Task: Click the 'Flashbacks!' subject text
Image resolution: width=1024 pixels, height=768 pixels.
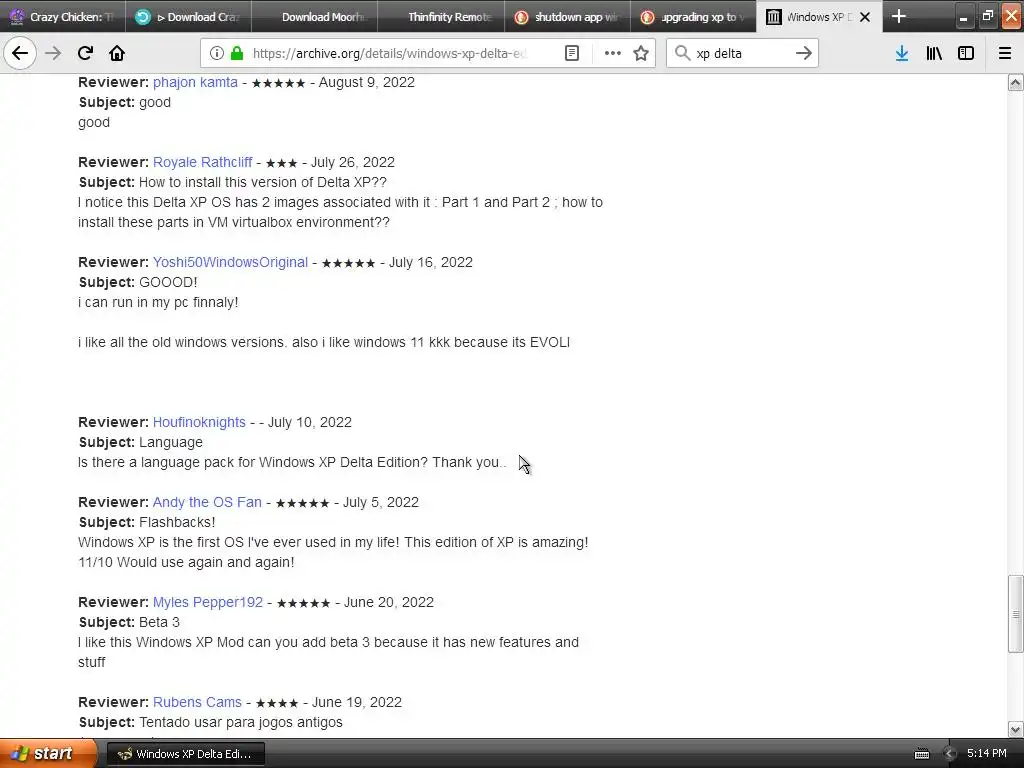Action: coord(177,522)
